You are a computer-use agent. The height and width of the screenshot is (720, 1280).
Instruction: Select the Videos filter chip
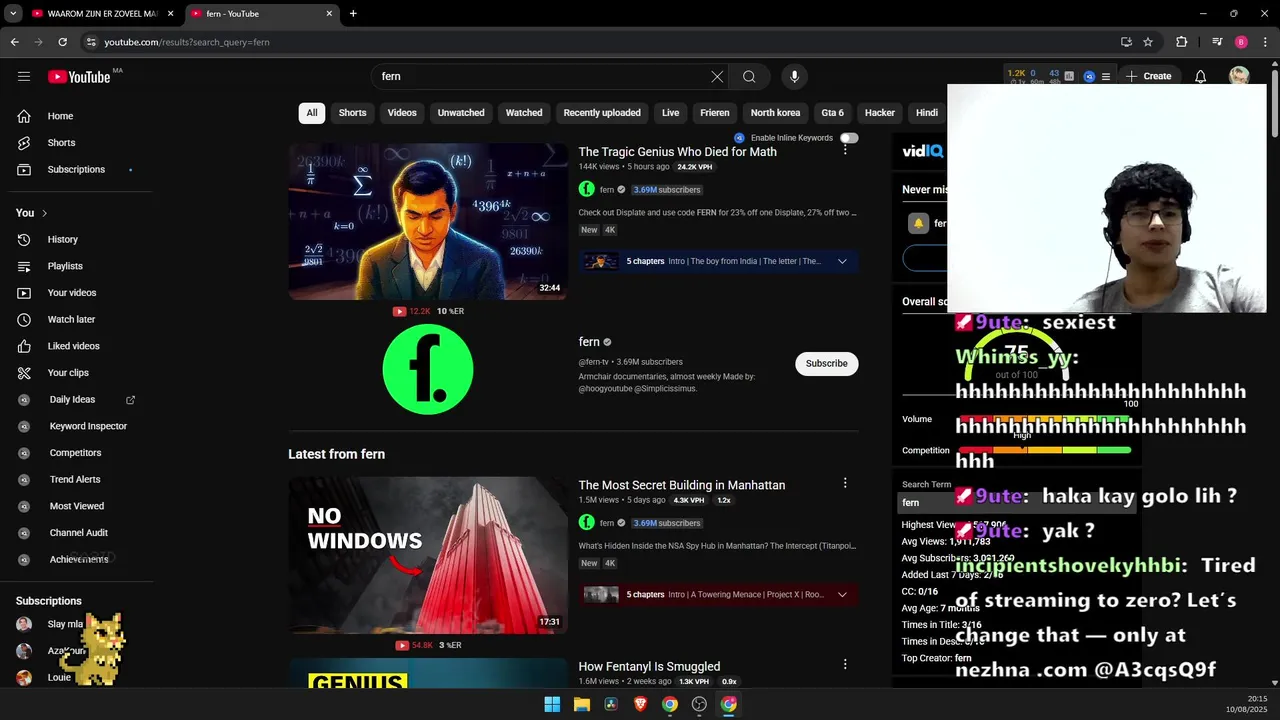click(x=402, y=113)
